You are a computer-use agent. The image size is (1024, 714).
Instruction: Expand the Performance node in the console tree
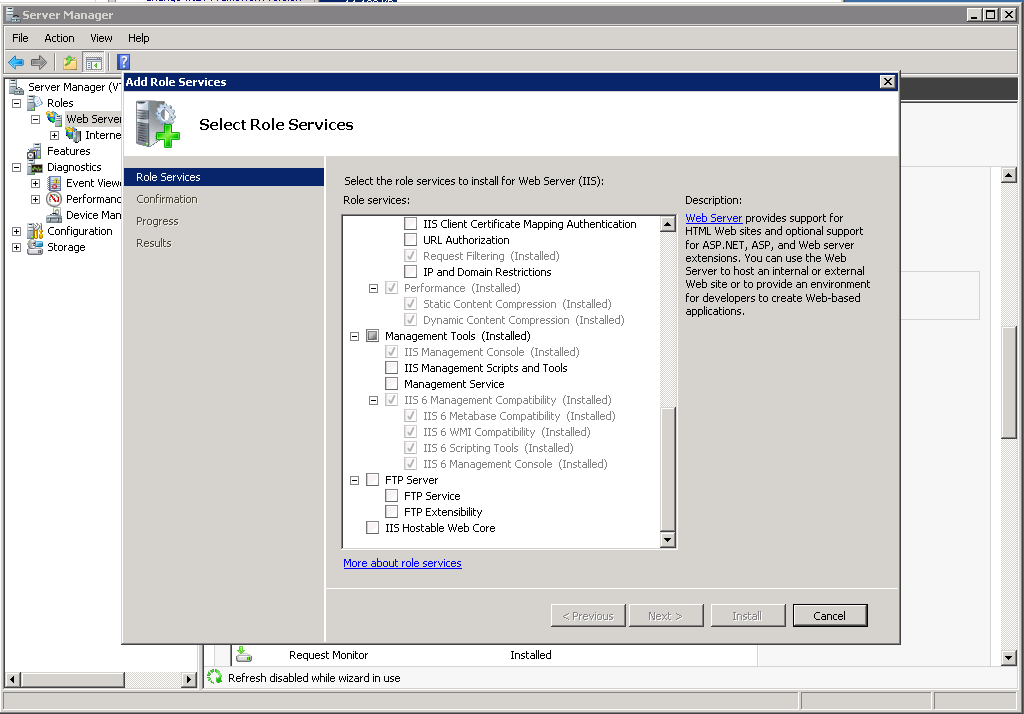pos(35,199)
